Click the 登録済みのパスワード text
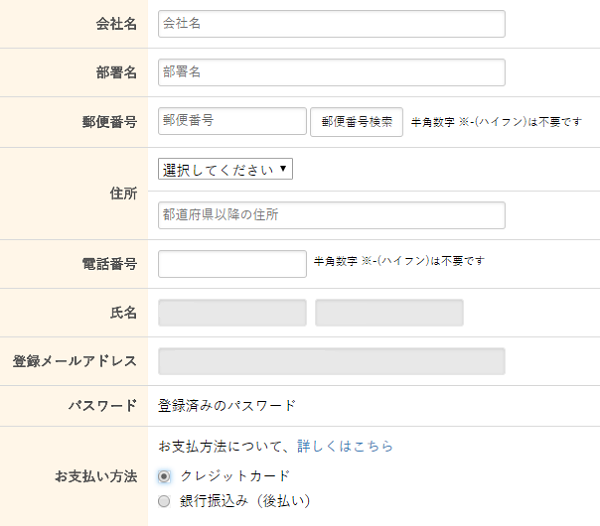Viewport: 600px width, 526px height. tap(227, 405)
